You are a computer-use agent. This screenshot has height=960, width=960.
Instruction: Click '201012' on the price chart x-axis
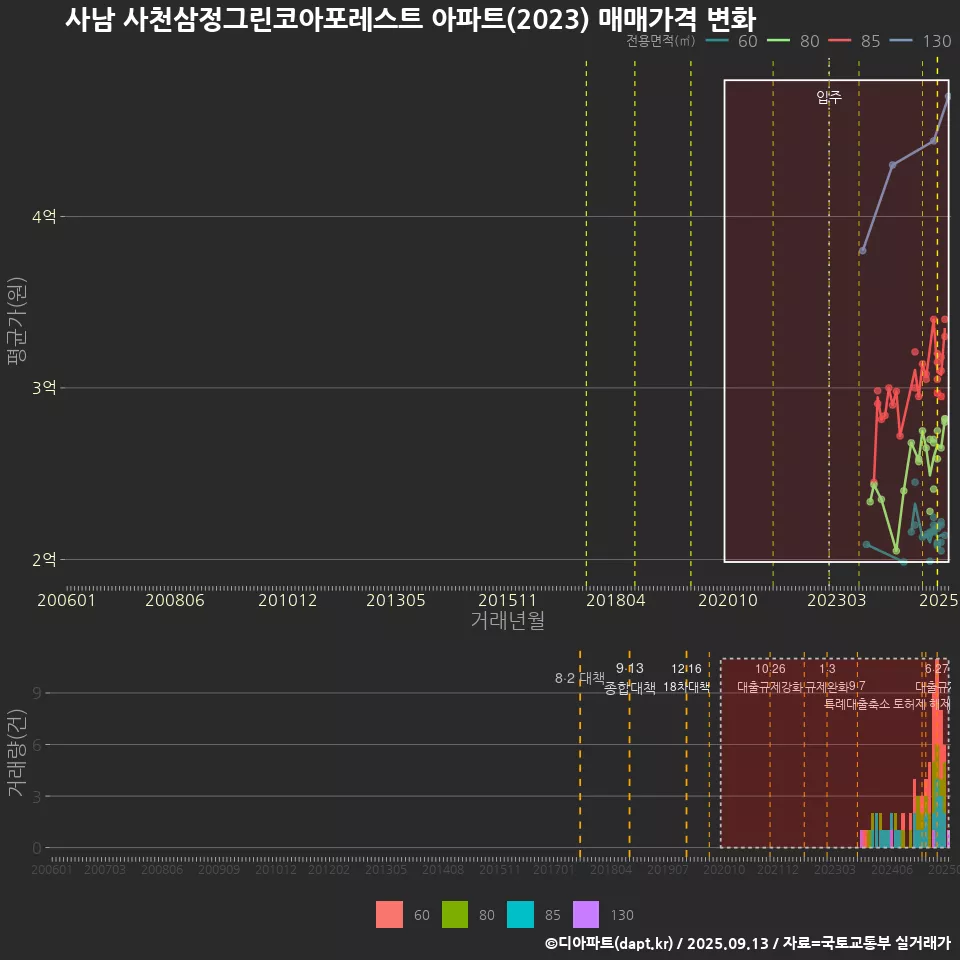(x=287, y=600)
